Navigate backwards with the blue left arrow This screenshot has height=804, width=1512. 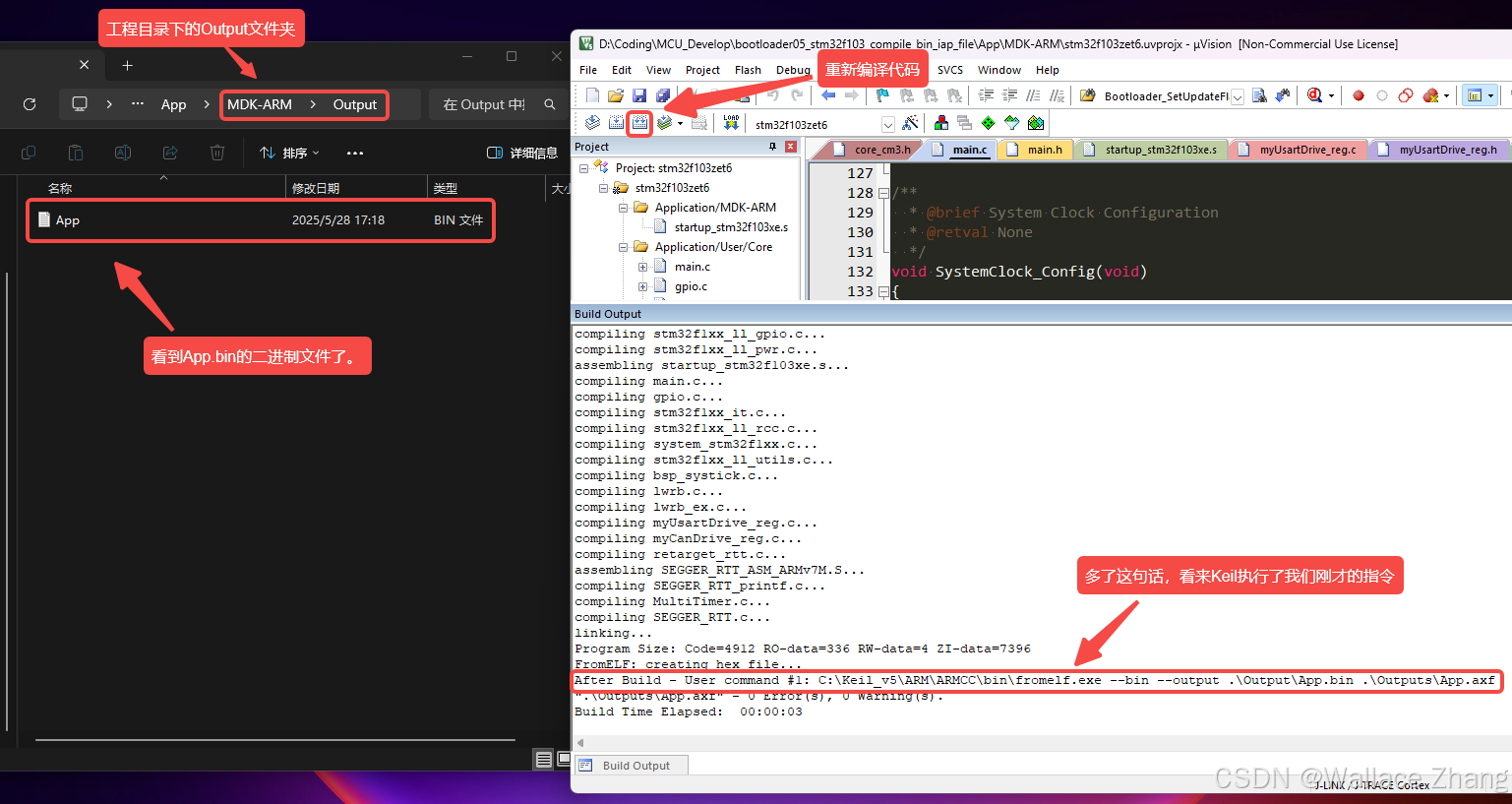coord(828,95)
